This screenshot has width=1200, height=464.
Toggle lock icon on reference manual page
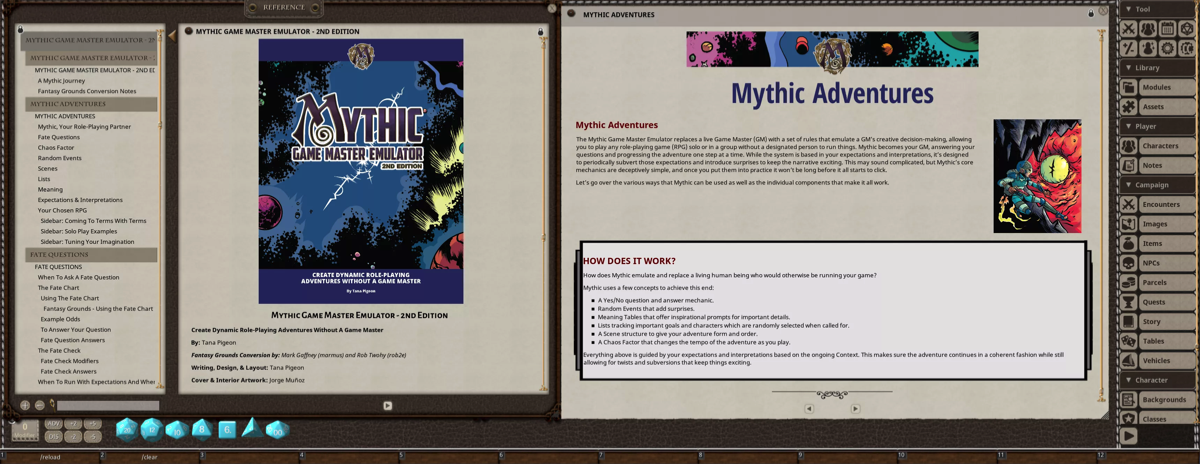point(540,32)
